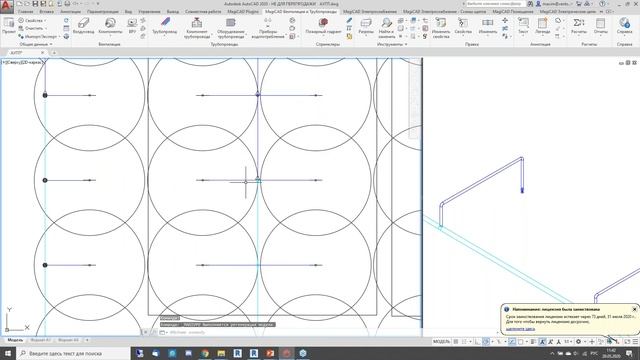Toggle clean screen in status bar
Image resolution: width=640 pixels, height=360 pixels.
tap(627, 342)
